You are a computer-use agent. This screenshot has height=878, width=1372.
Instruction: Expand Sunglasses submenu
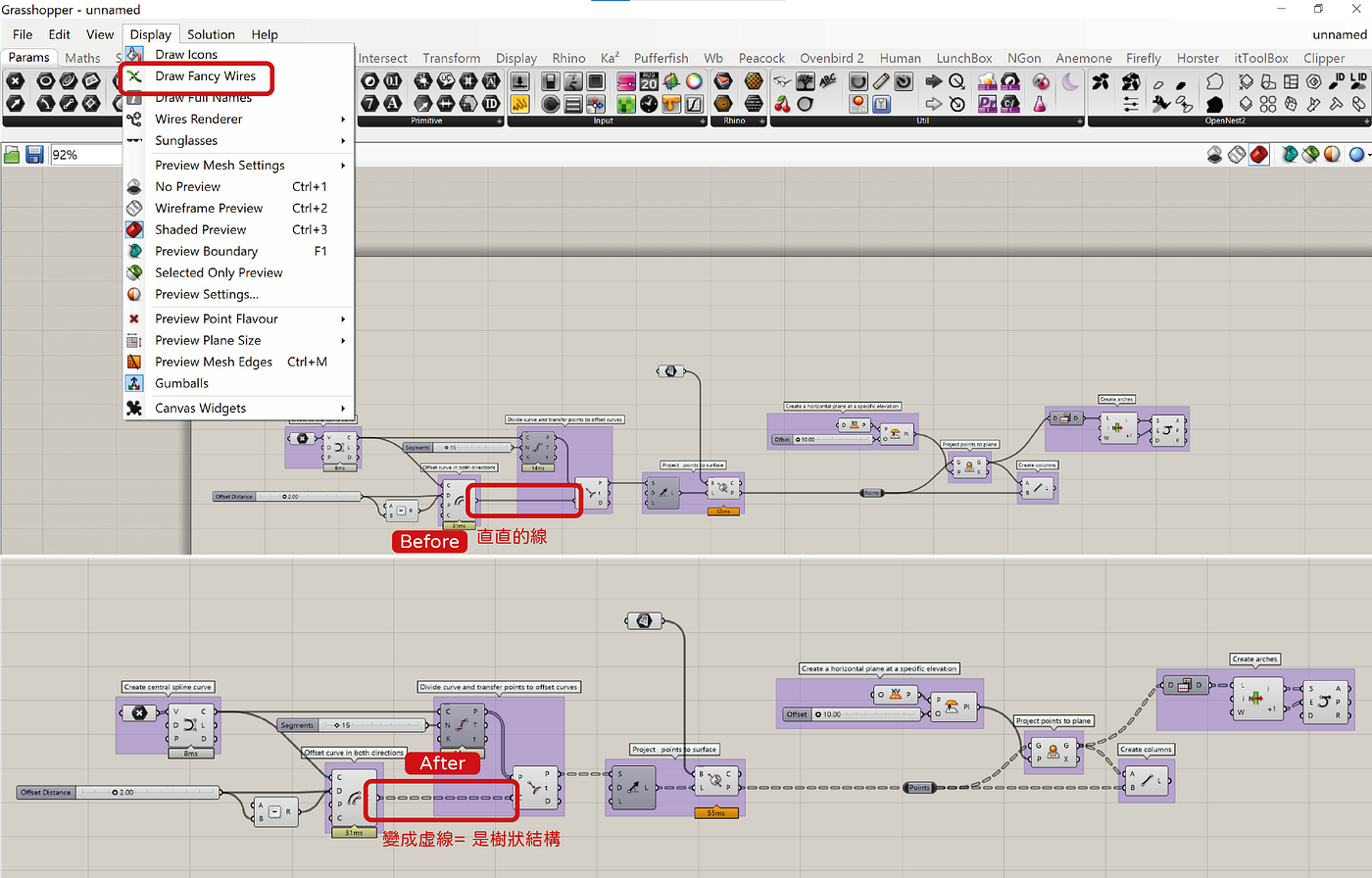pyautogui.click(x=238, y=140)
